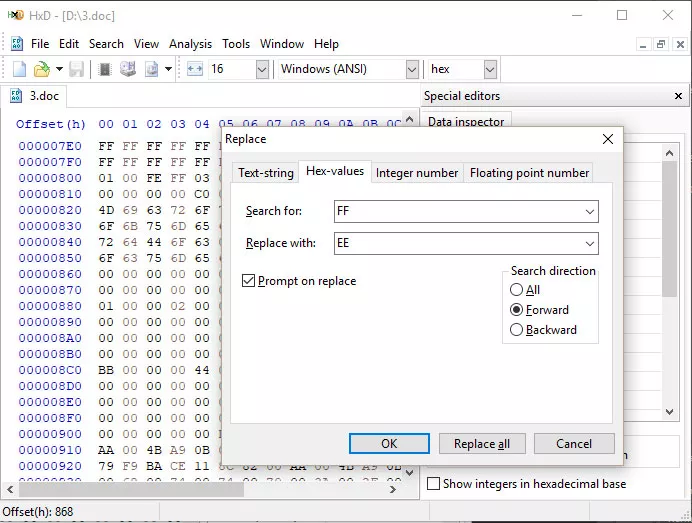692x523 pixels.
Task: Click the bytes-per-row width icon
Action: [x=195, y=69]
